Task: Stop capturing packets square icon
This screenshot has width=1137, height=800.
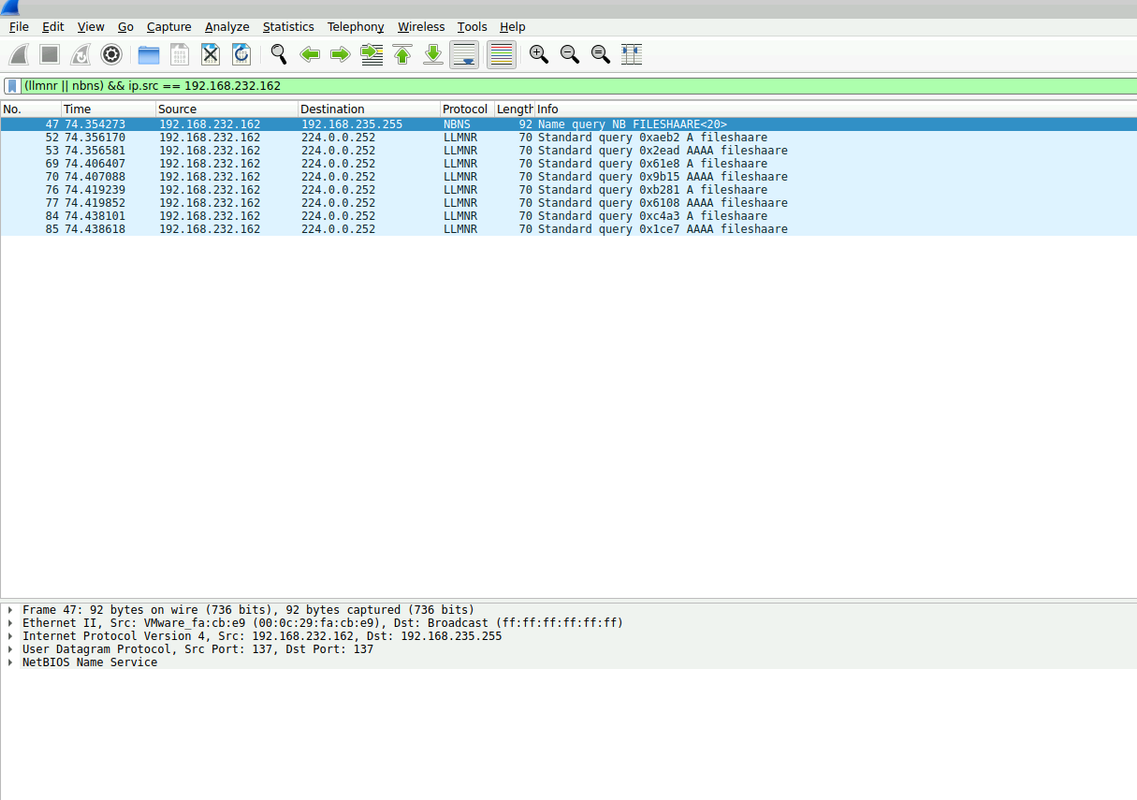Action: [49, 54]
